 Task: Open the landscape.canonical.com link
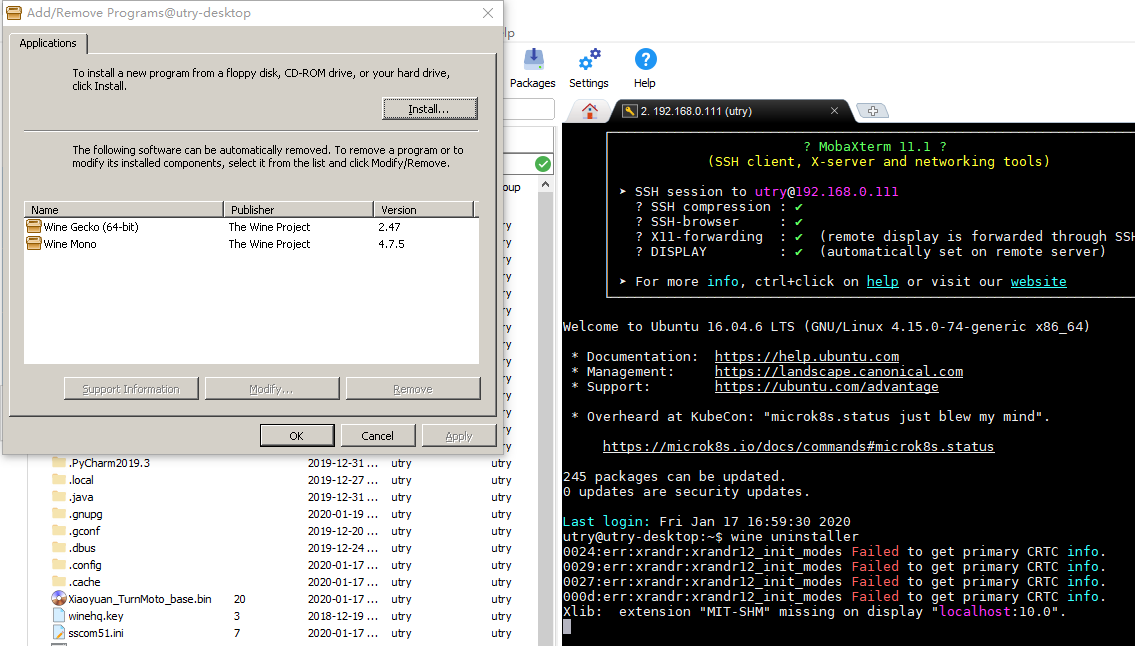pyautogui.click(x=839, y=372)
